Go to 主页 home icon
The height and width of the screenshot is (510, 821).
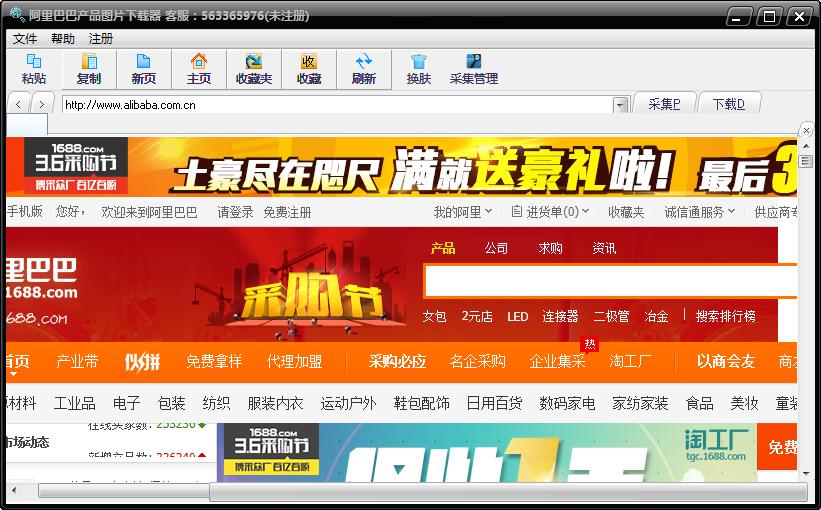pos(198,69)
